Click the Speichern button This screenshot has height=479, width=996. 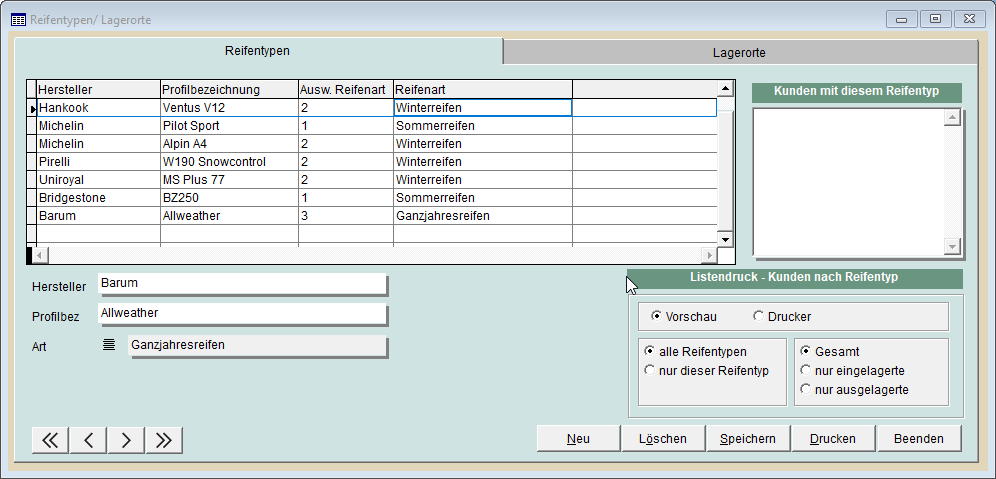pos(748,438)
